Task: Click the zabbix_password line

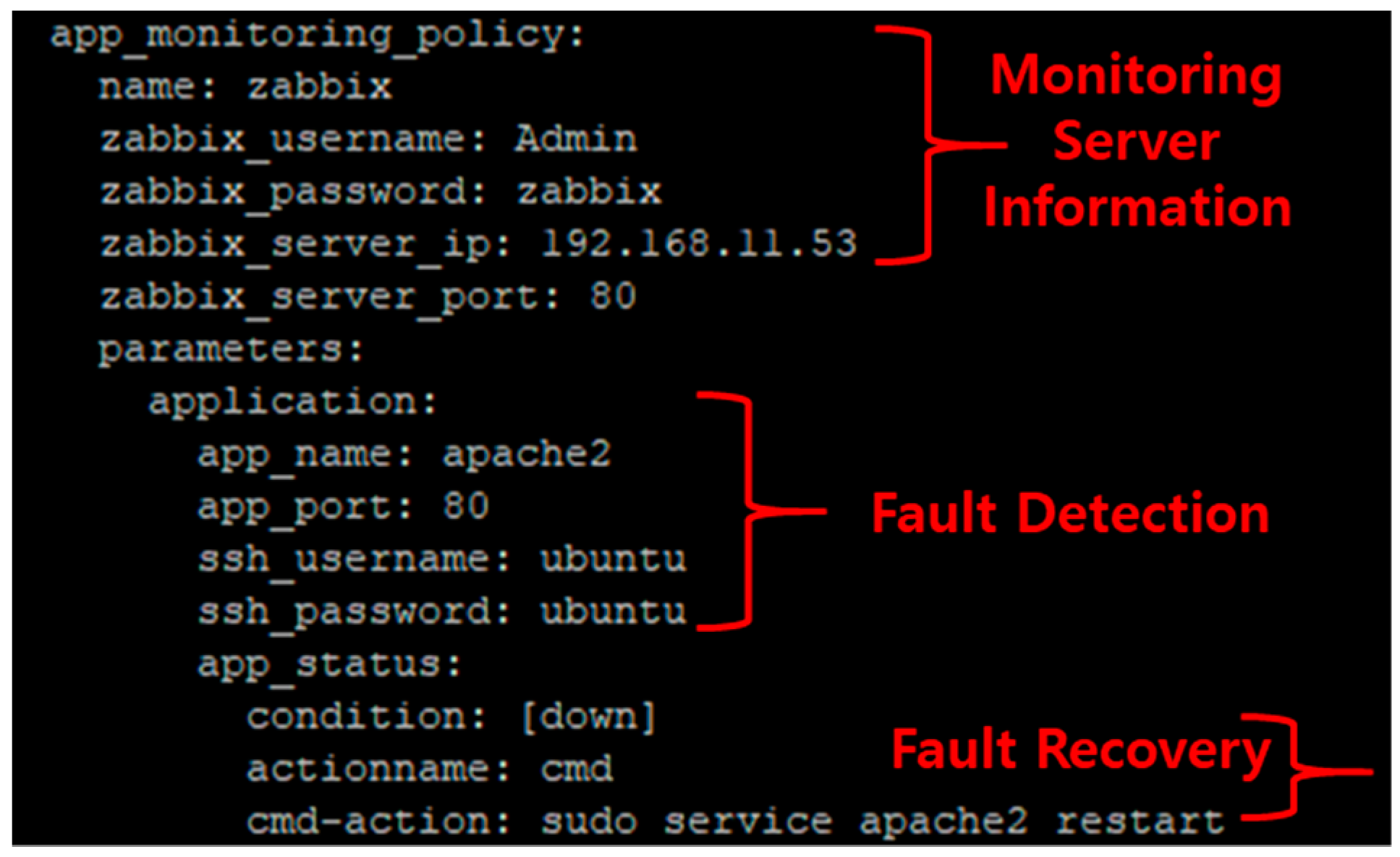Action: [x=381, y=193]
